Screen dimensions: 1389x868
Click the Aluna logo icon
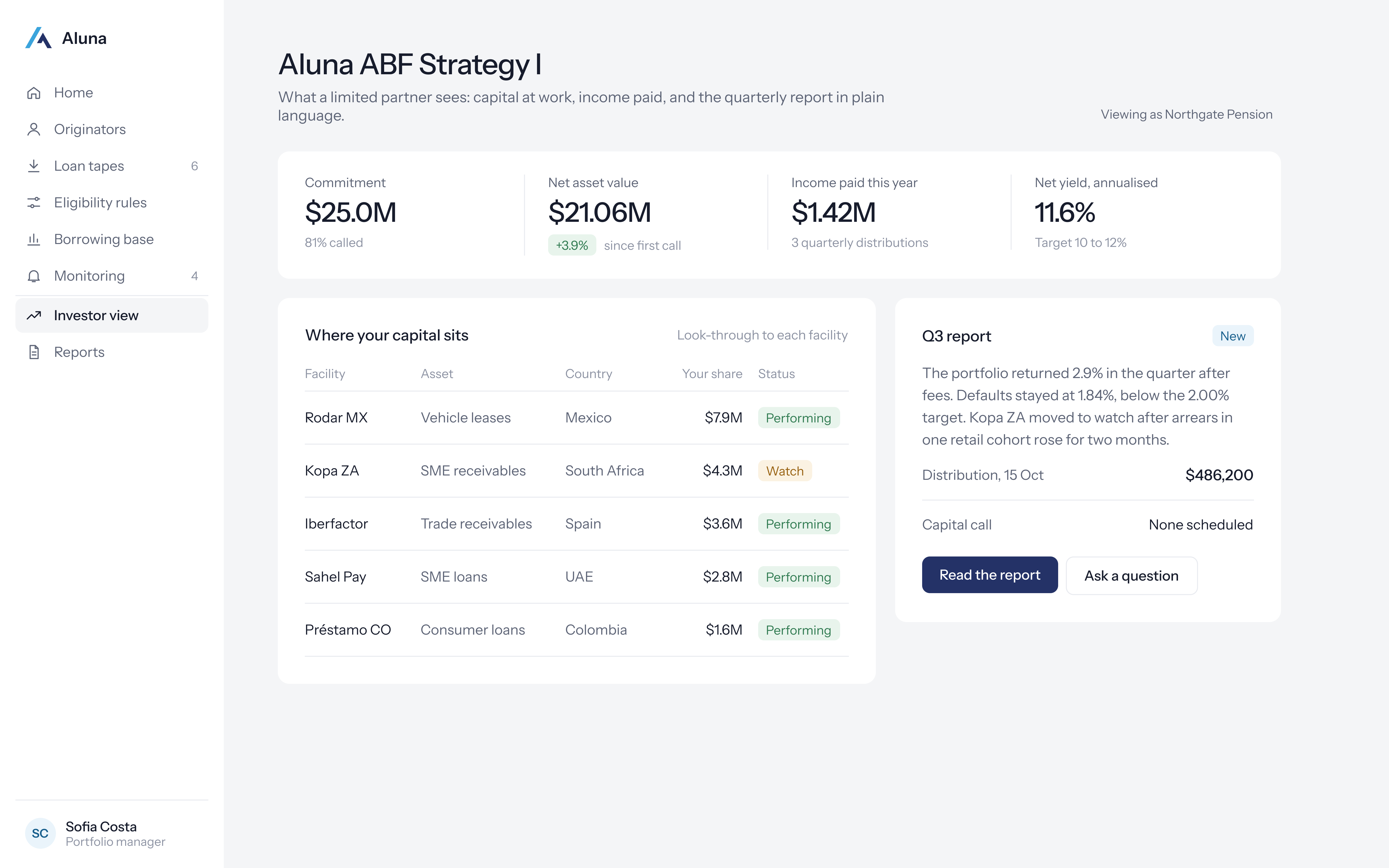coord(38,38)
